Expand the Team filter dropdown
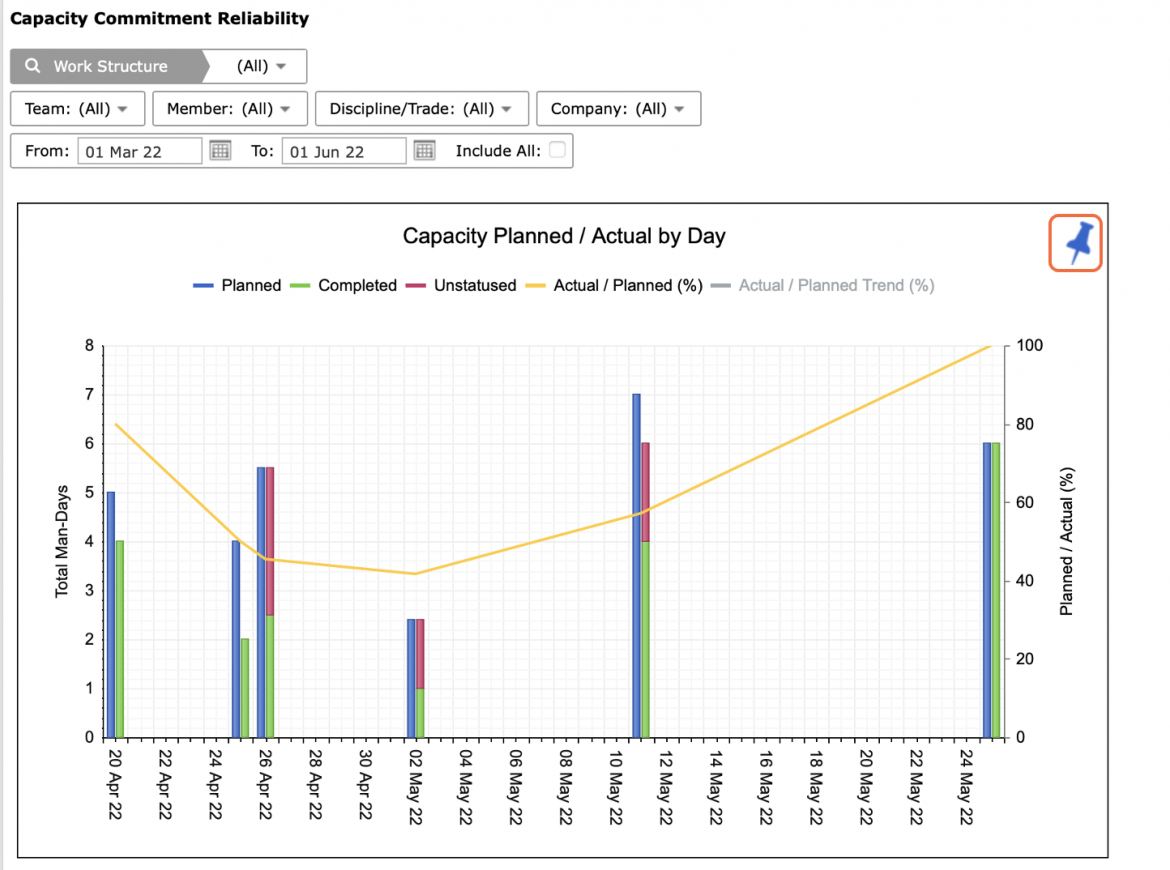 pos(78,109)
